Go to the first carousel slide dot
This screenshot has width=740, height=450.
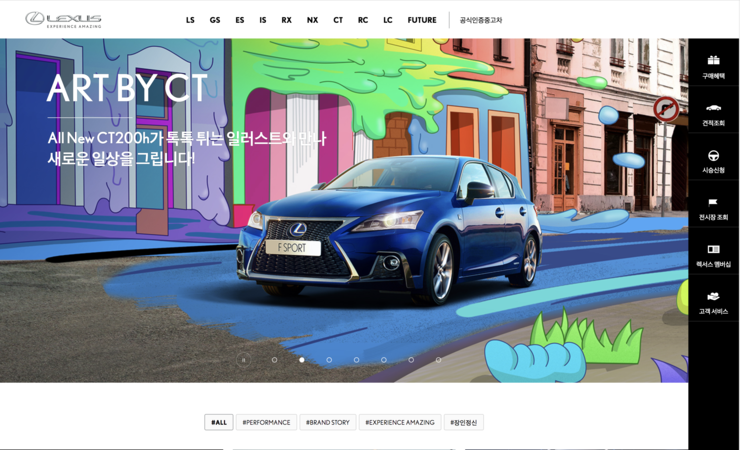click(x=274, y=360)
